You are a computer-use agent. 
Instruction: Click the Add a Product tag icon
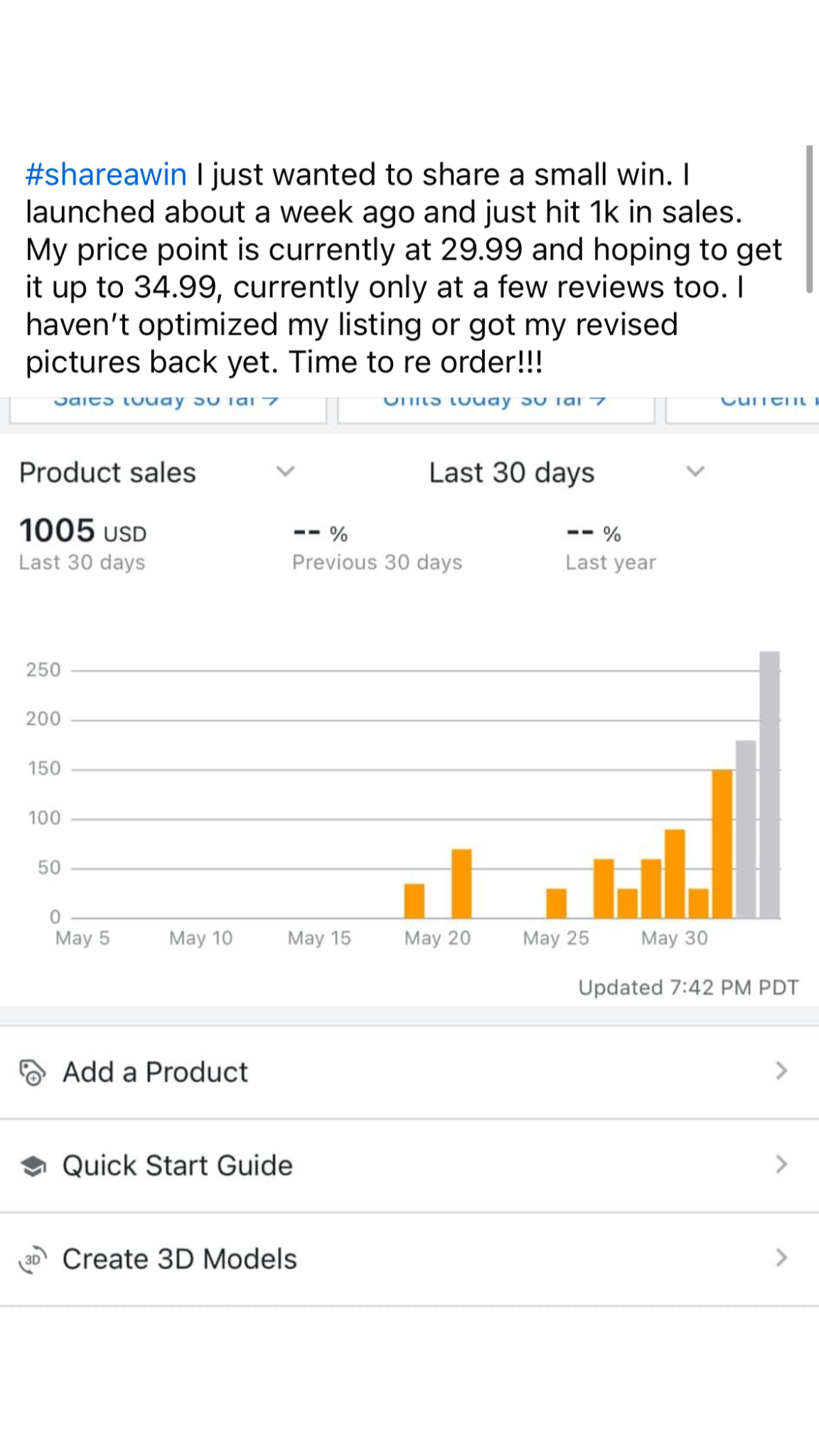(x=32, y=1072)
